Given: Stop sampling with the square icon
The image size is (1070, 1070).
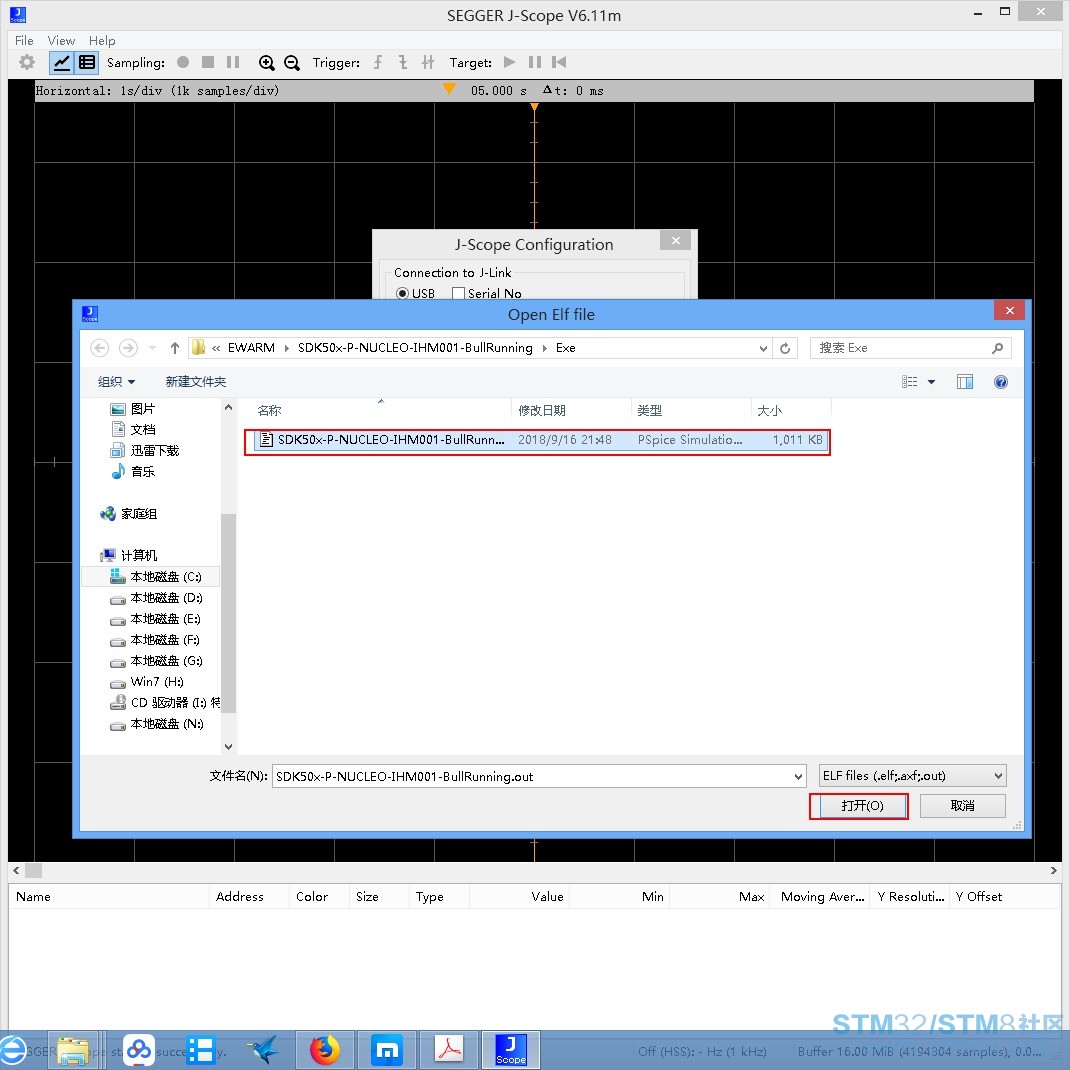Looking at the screenshot, I should 208,62.
